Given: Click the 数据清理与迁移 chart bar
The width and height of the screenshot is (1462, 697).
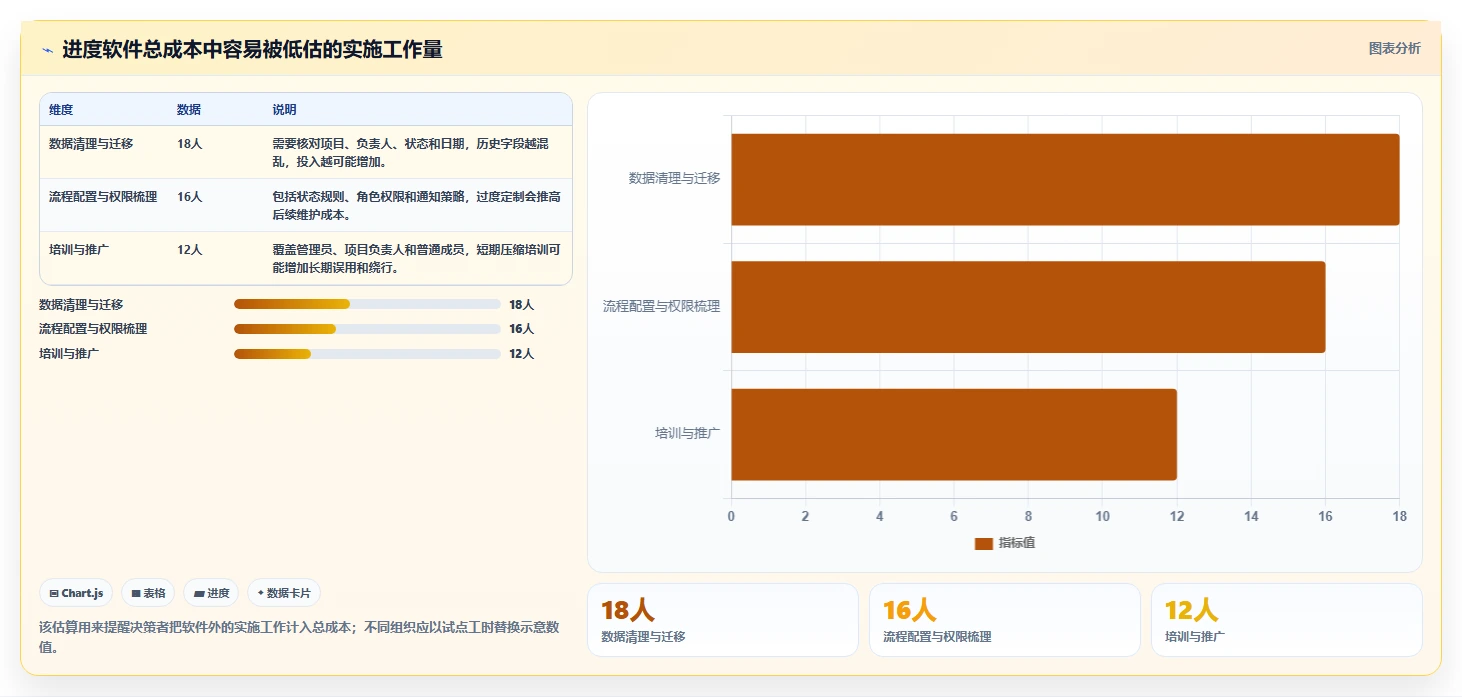Looking at the screenshot, I should pos(1065,179).
